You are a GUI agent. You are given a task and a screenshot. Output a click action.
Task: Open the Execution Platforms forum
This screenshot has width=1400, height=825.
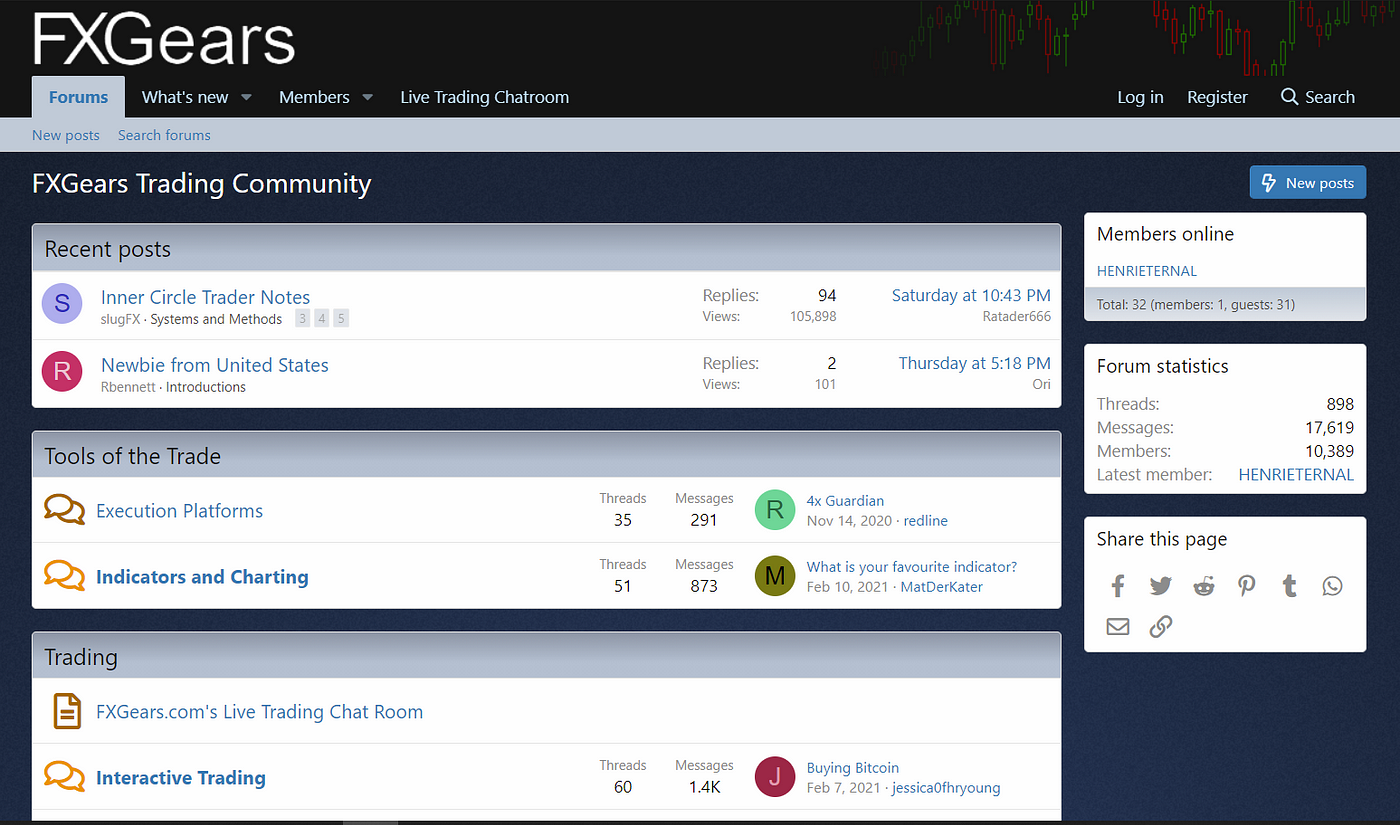179,511
